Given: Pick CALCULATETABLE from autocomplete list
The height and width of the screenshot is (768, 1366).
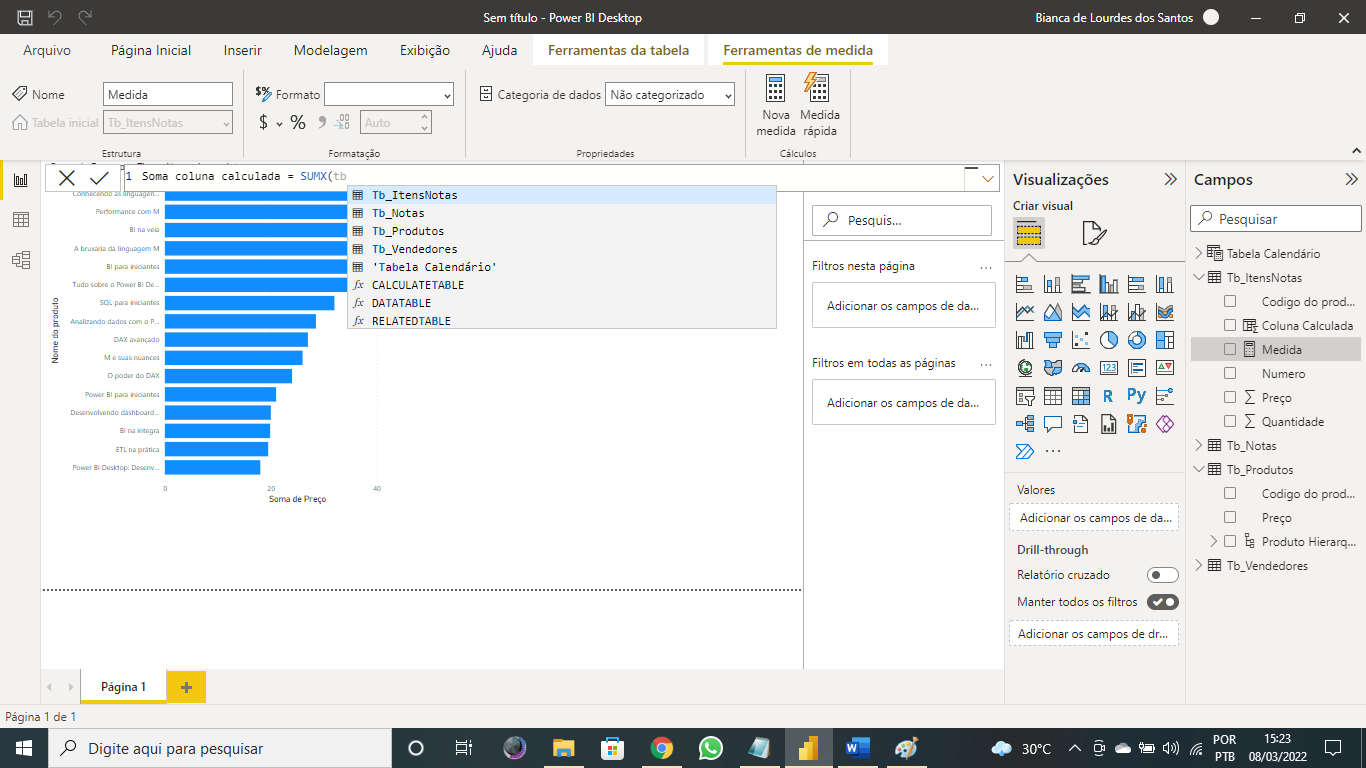Looking at the screenshot, I should coord(562,285).
